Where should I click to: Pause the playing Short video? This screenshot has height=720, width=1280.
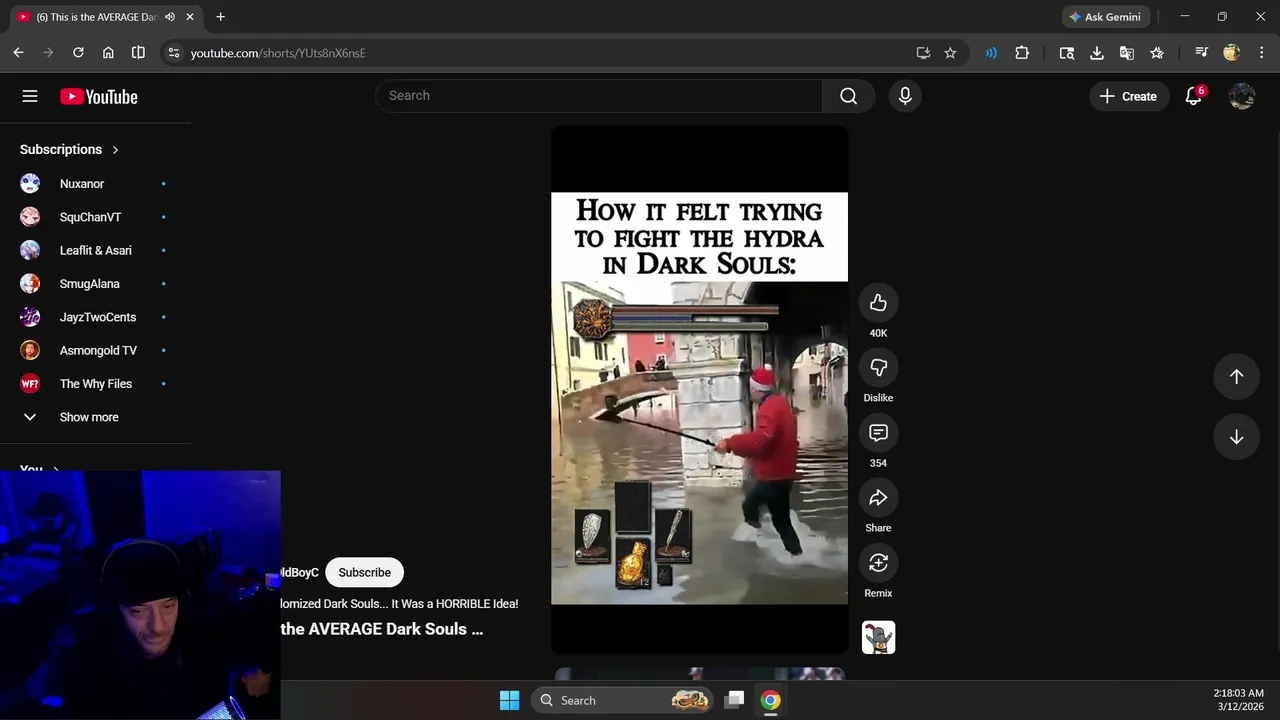[699, 390]
